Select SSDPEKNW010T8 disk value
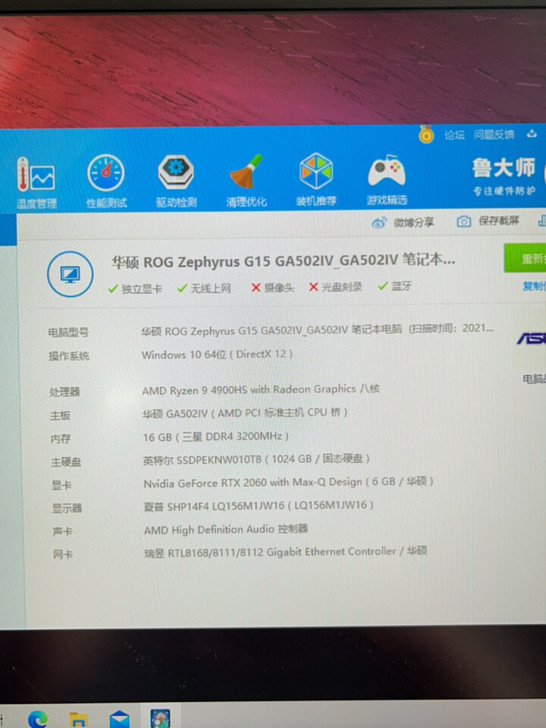Viewport: 546px width, 728px height. tap(256, 459)
